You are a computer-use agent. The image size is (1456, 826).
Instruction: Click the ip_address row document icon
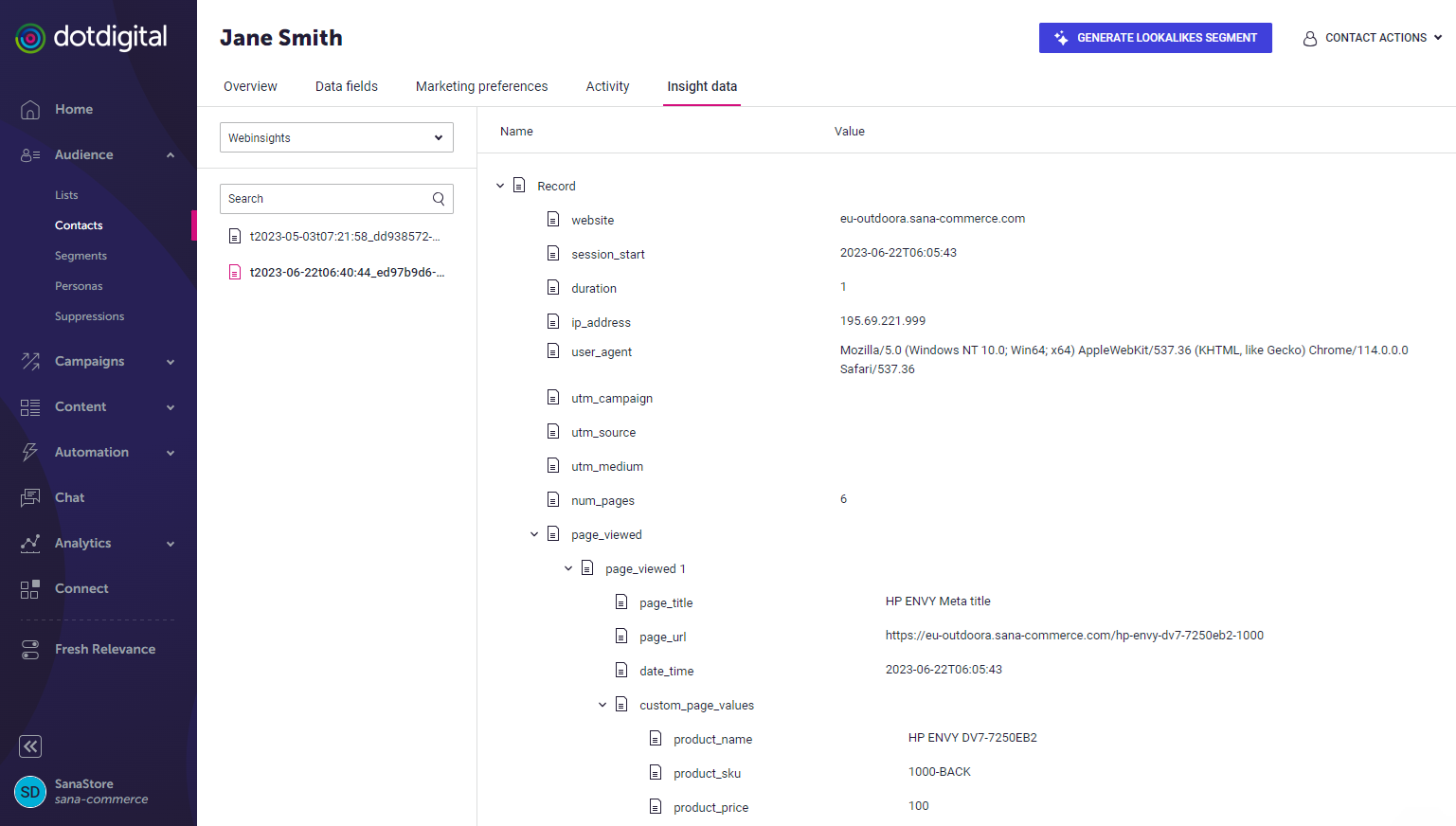click(x=553, y=322)
